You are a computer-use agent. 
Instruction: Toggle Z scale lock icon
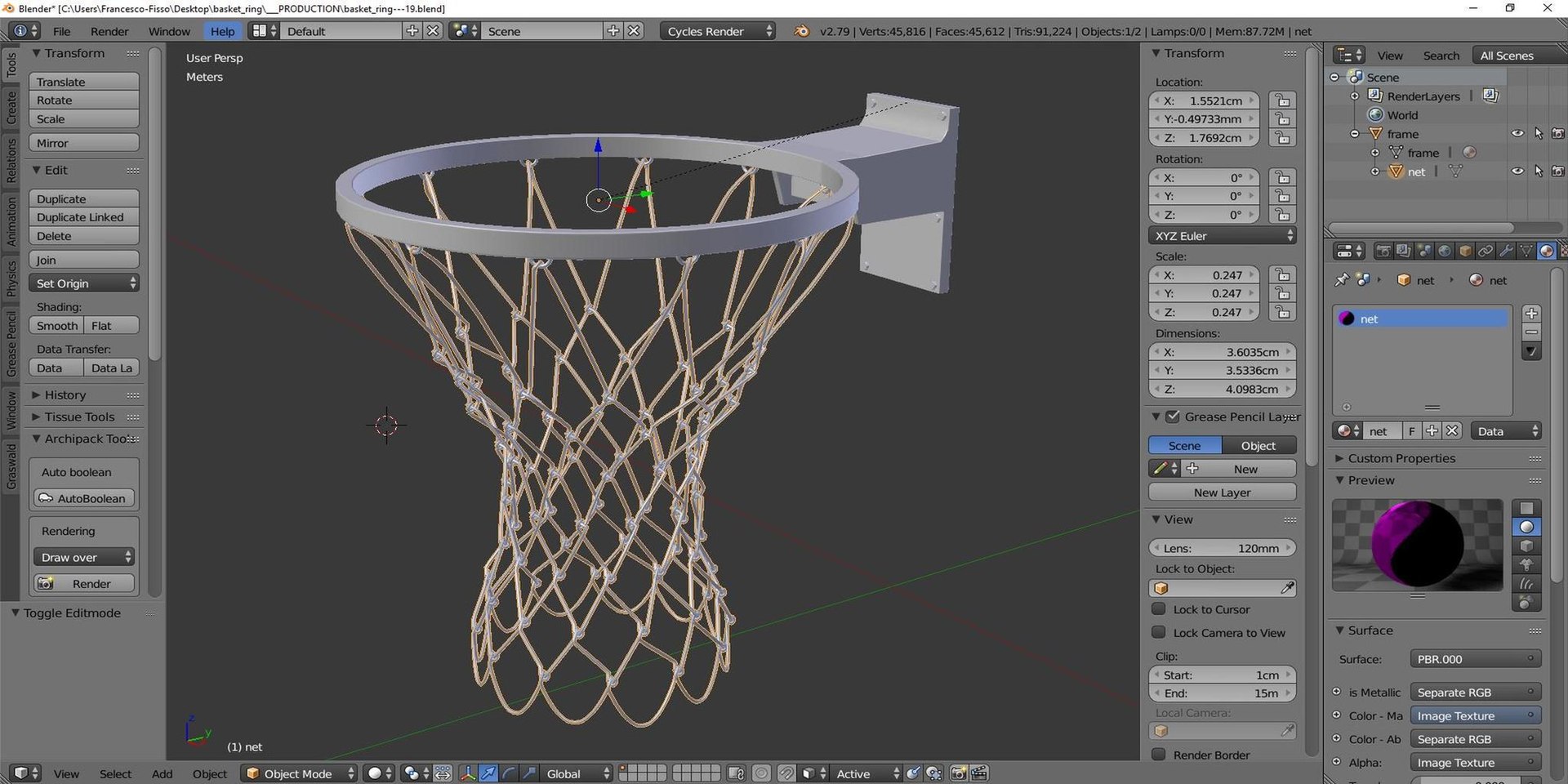tap(1283, 313)
